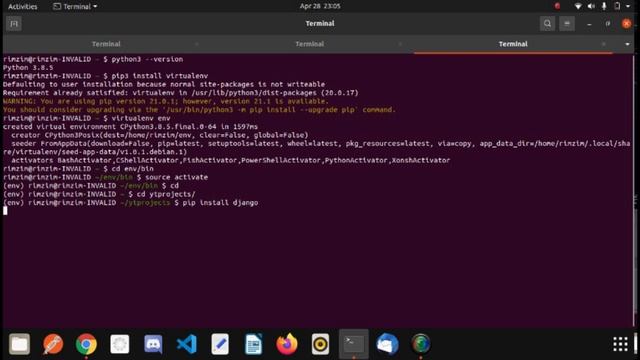Image resolution: width=640 pixels, height=360 pixels.
Task: Click the 'Requirement already satisfied' line
Action: click(x=181, y=93)
